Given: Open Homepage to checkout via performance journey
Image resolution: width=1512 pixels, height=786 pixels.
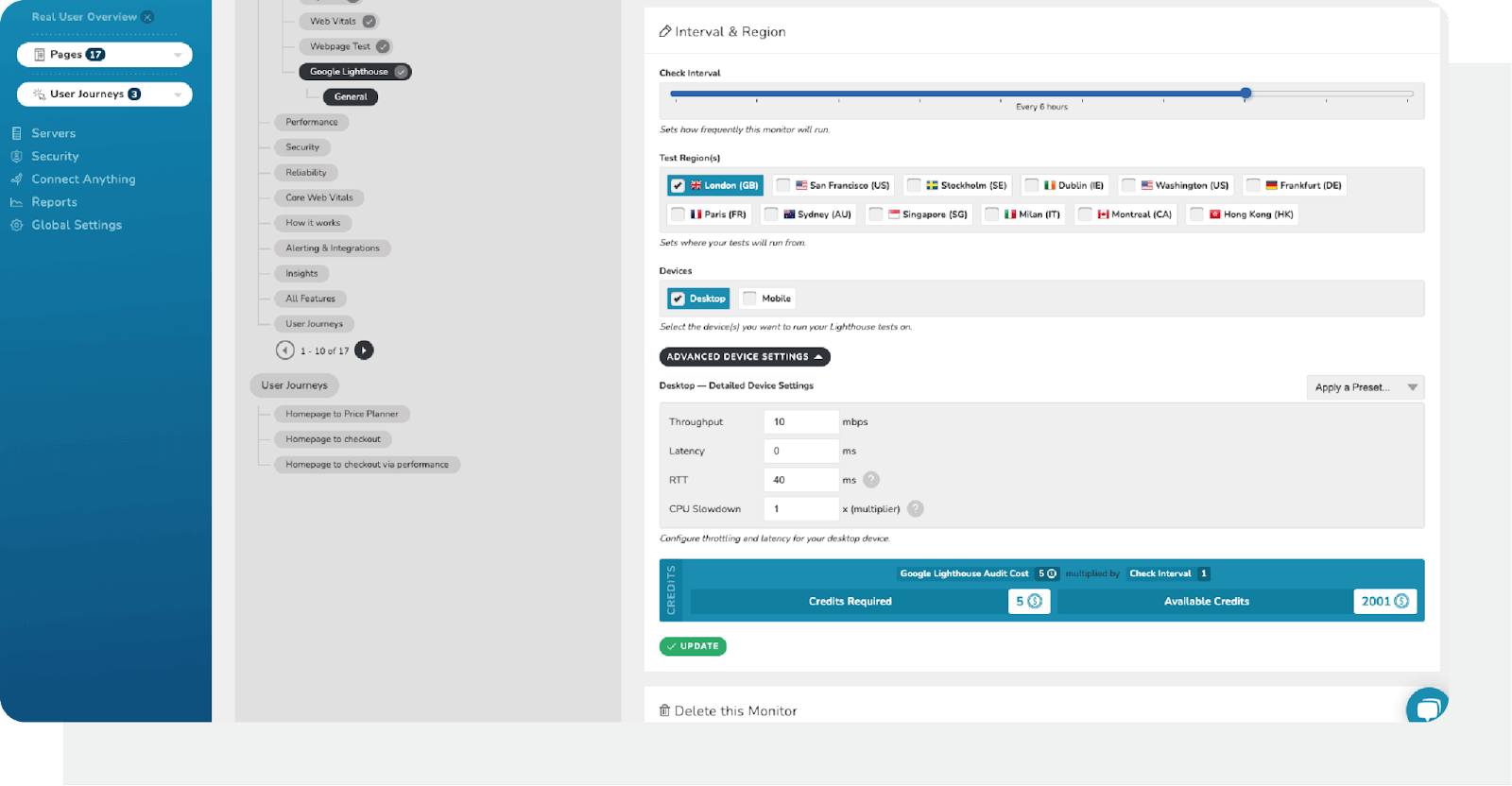Looking at the screenshot, I should tap(368, 465).
